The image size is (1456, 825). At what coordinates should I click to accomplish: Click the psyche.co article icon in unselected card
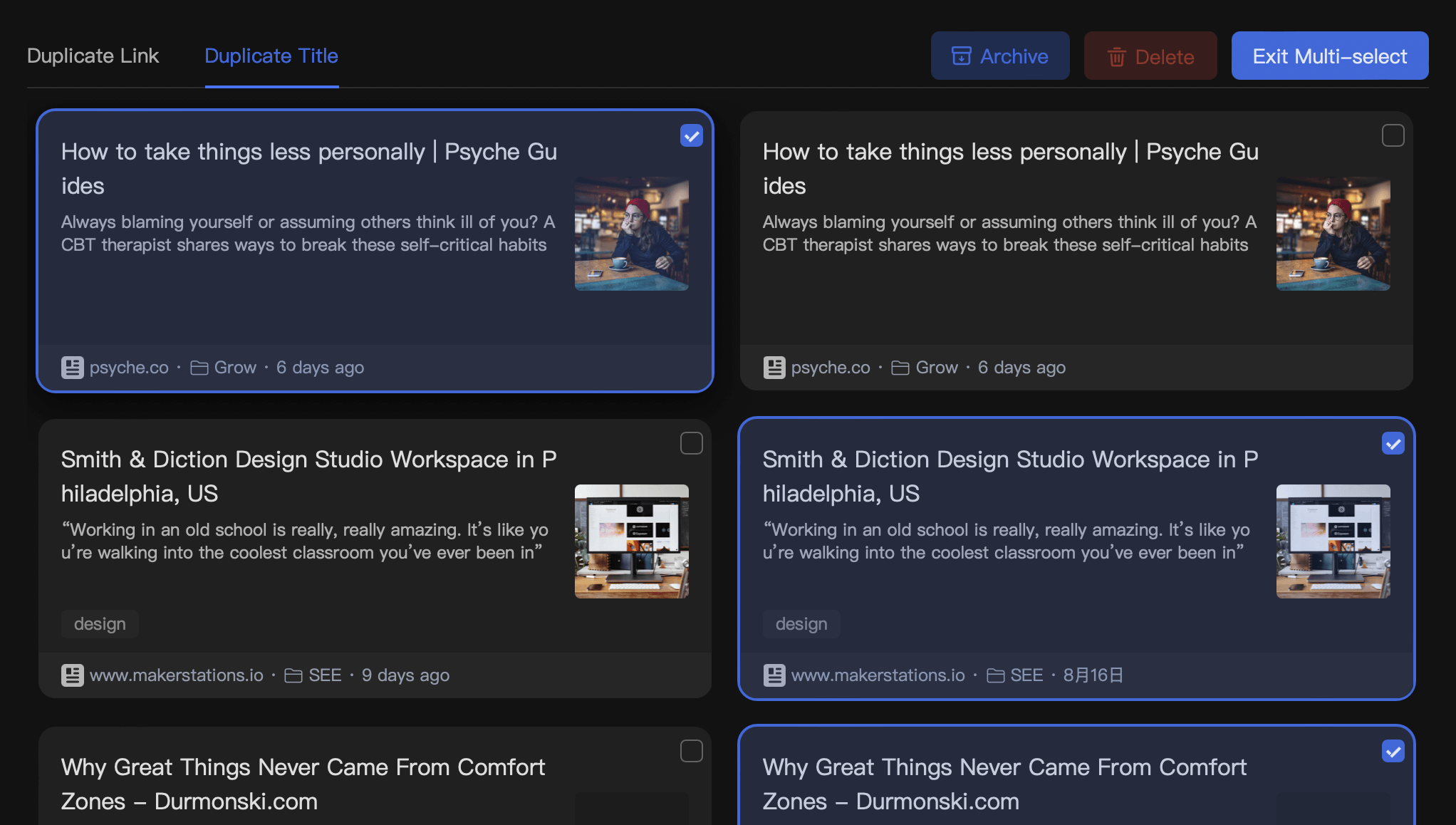tap(774, 368)
